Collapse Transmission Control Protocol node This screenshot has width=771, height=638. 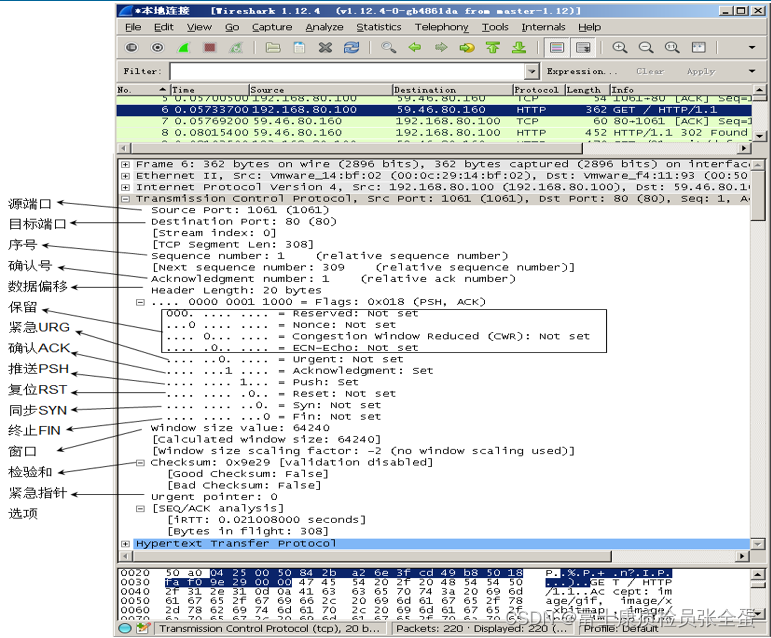(x=125, y=199)
